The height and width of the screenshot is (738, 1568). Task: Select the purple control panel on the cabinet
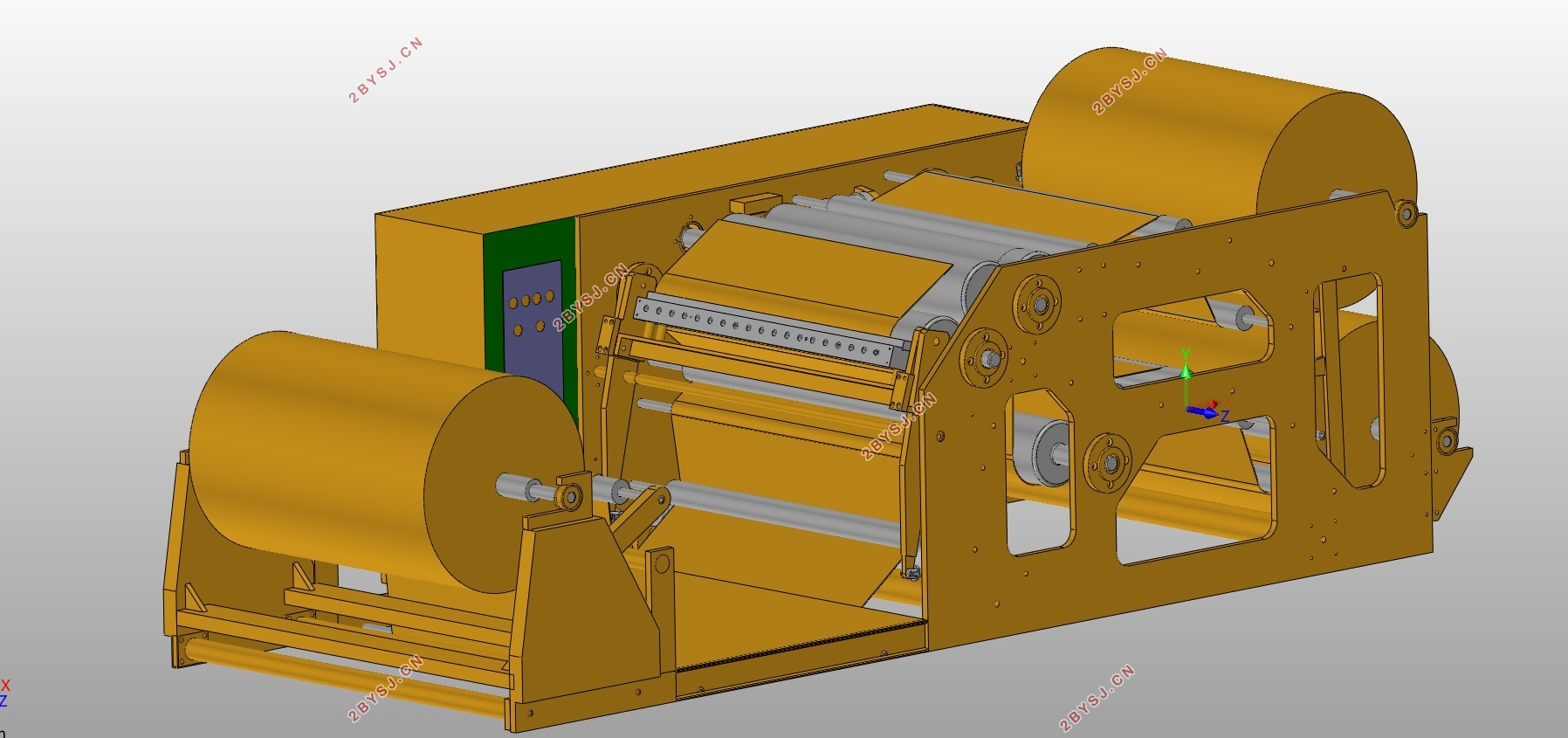click(532, 331)
